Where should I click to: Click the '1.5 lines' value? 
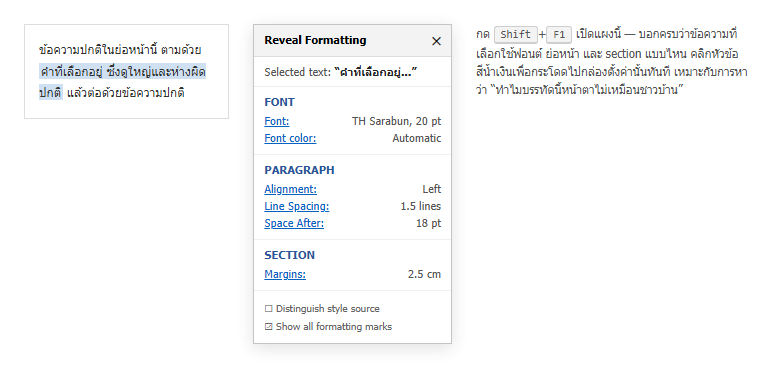pyautogui.click(x=420, y=206)
